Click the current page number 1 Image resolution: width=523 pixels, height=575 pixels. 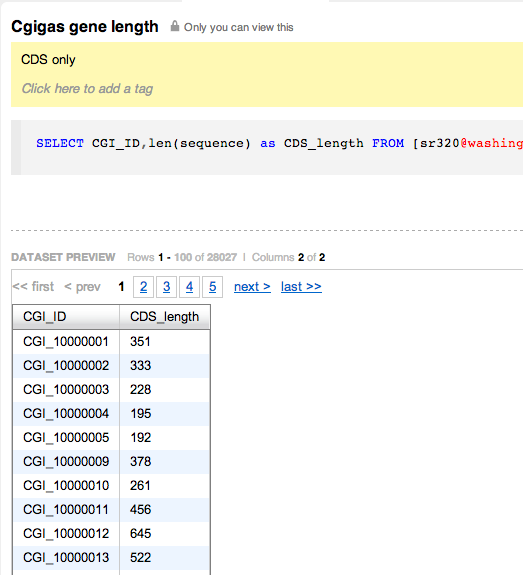click(x=121, y=287)
